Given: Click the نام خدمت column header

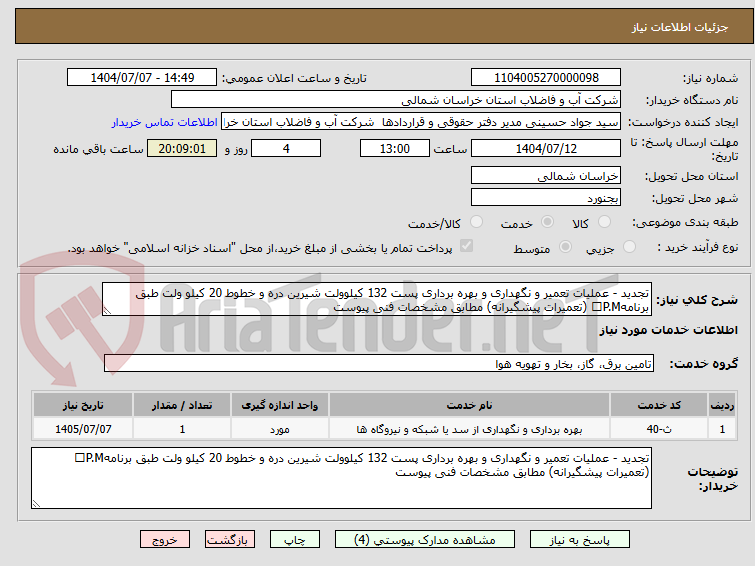Looking at the screenshot, I should pos(469,405).
